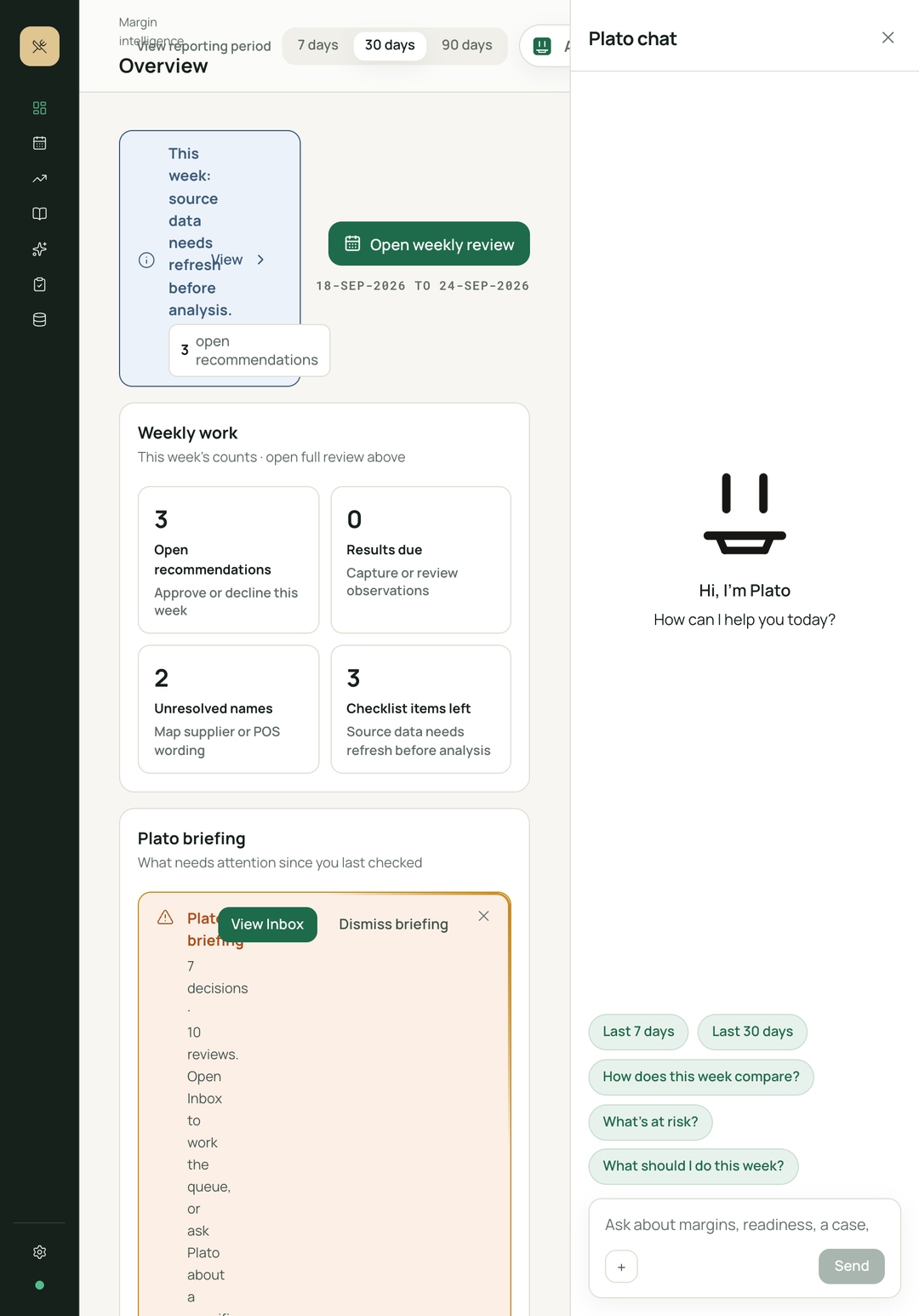Click the Send button in chat
The height and width of the screenshot is (1316, 919).
[851, 1267]
